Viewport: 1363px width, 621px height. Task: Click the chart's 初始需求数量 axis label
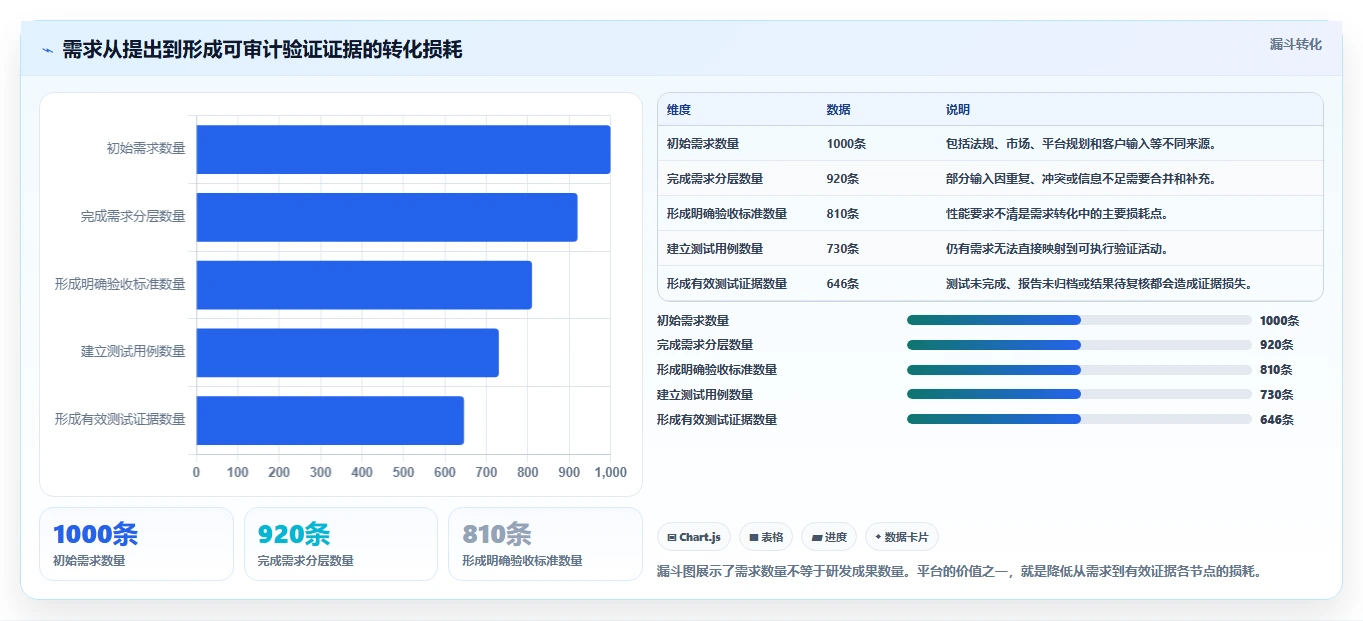point(146,149)
